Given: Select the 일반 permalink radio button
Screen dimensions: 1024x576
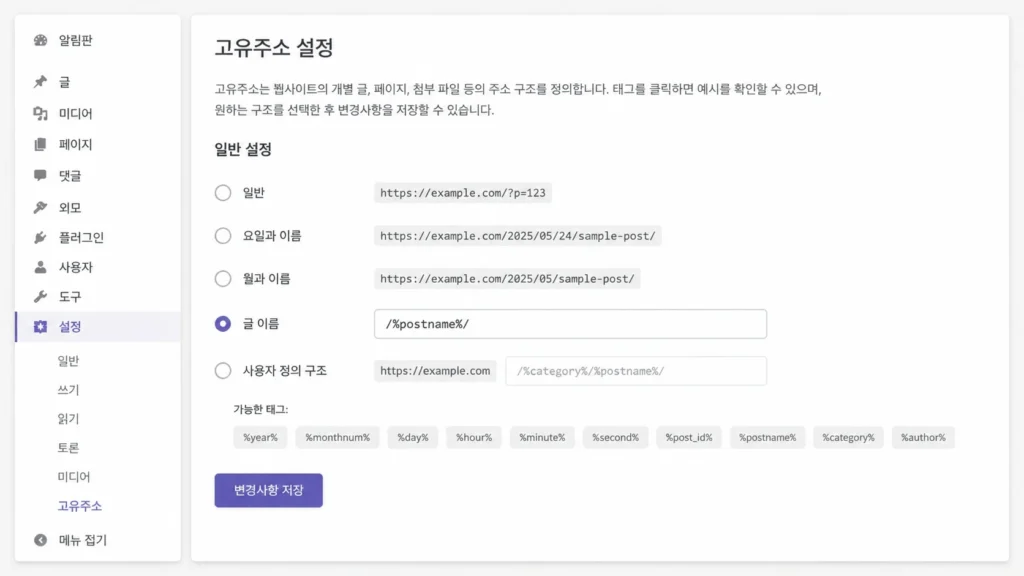Looking at the screenshot, I should coord(223,193).
